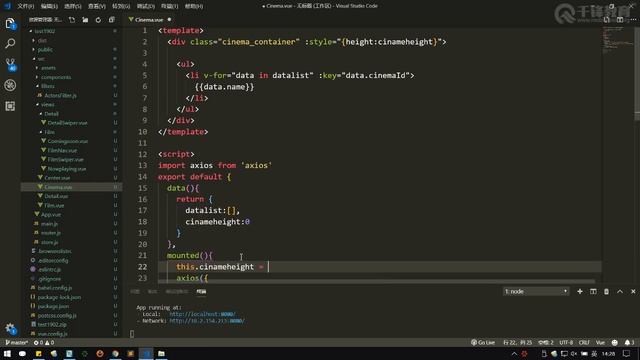Image resolution: width=640 pixels, height=360 pixels.
Task: Open the Manage gear in activity bar
Action: pyautogui.click(x=10, y=328)
